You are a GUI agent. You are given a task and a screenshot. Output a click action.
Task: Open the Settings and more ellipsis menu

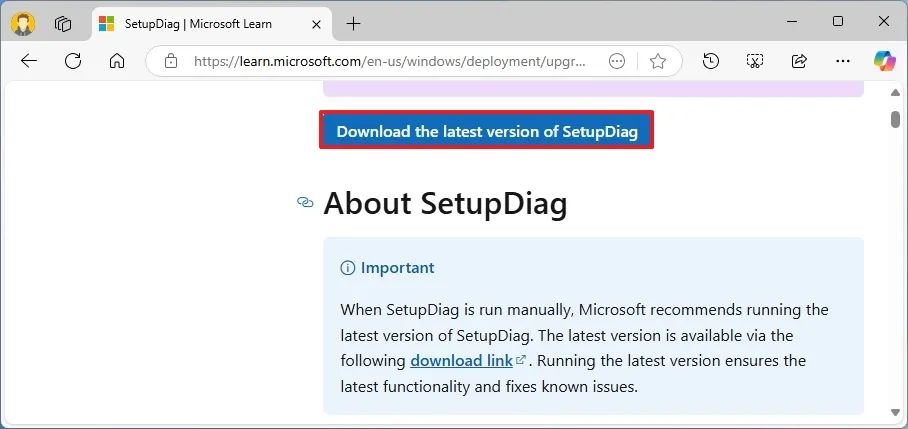pyautogui.click(x=842, y=61)
